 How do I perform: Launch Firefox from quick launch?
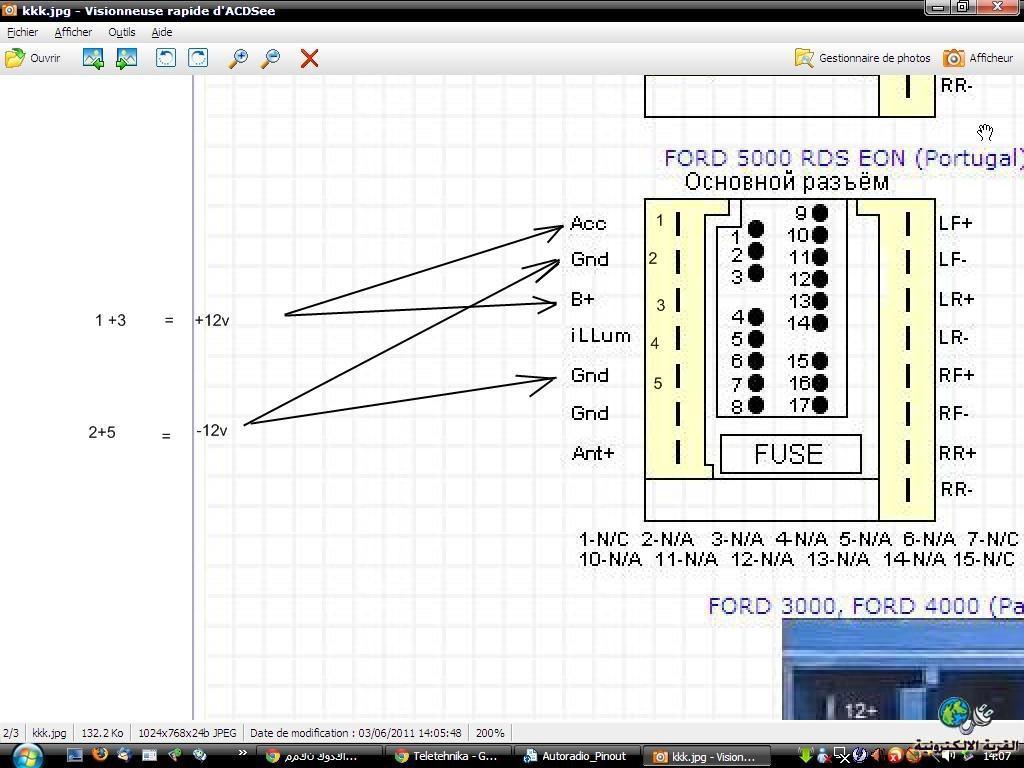click(x=99, y=755)
